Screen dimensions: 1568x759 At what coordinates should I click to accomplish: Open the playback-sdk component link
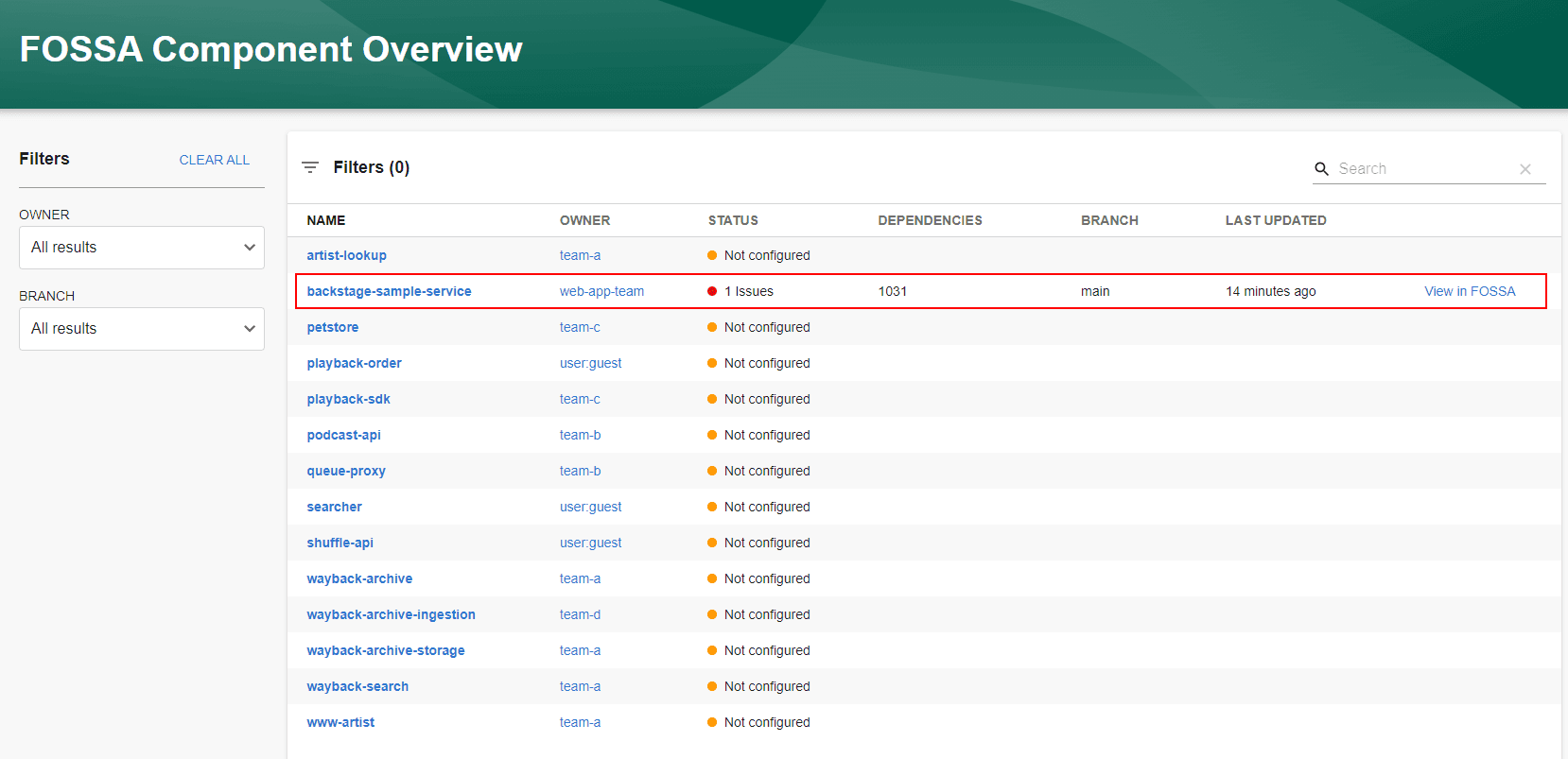point(348,399)
